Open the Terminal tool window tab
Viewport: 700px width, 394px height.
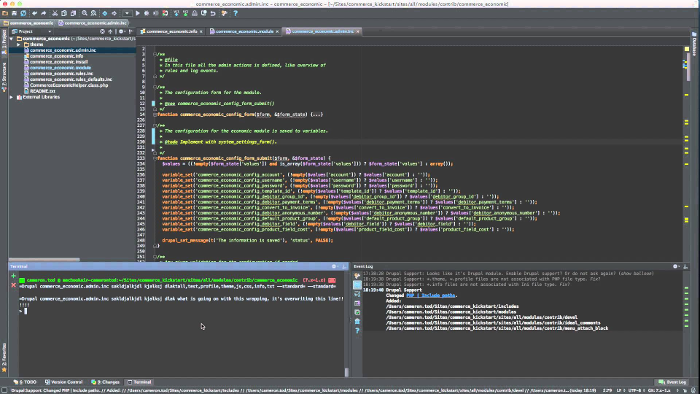click(140, 382)
